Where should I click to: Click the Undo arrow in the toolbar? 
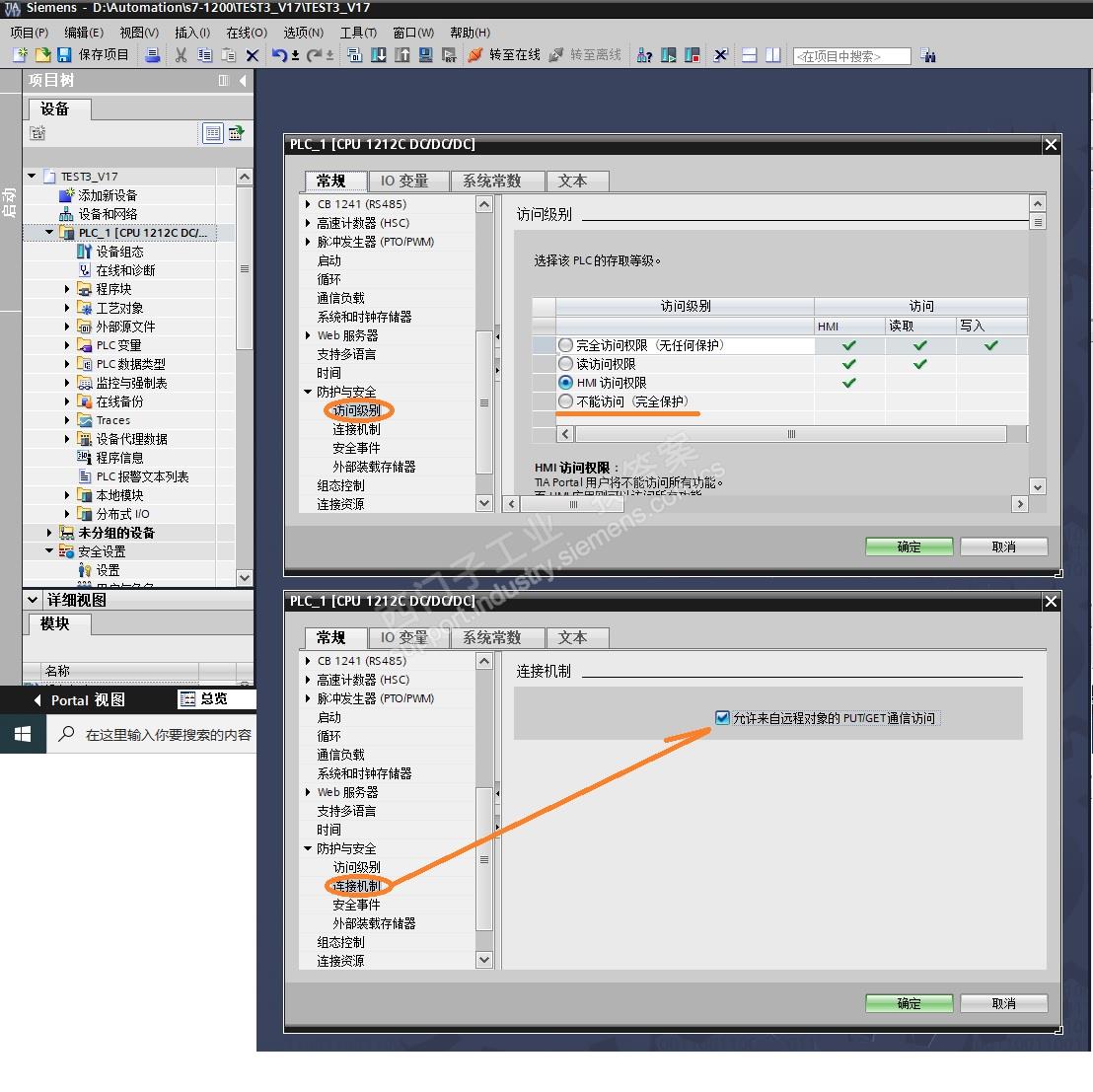tap(279, 55)
